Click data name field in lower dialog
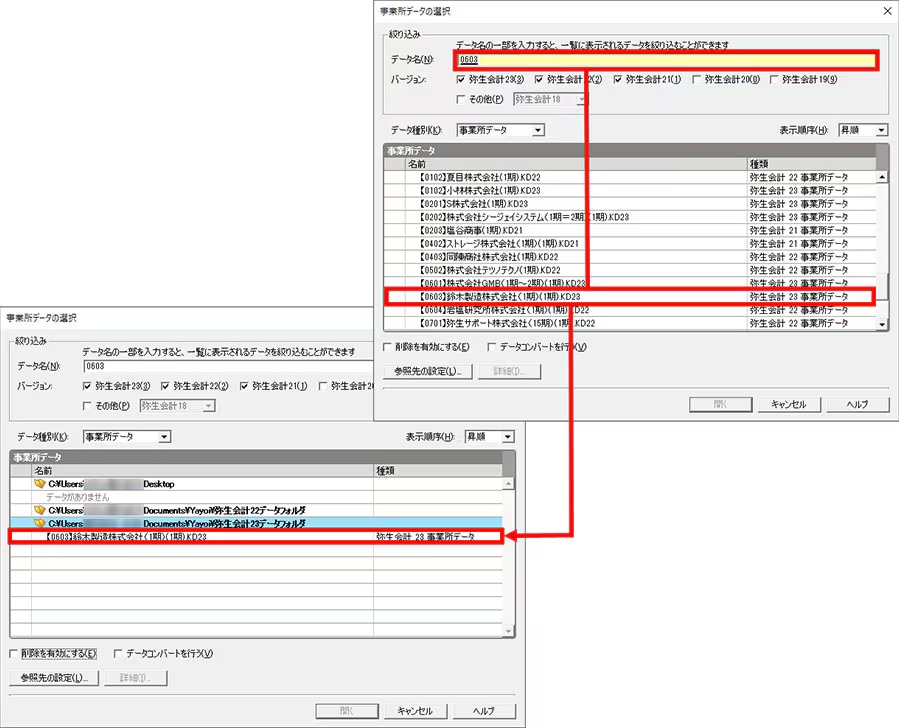This screenshot has height=728, width=899. tap(228, 366)
